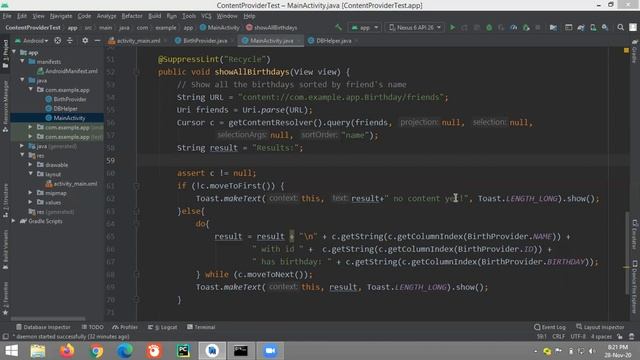
Task: Open the Layout Inspector button
Action: 600,327
